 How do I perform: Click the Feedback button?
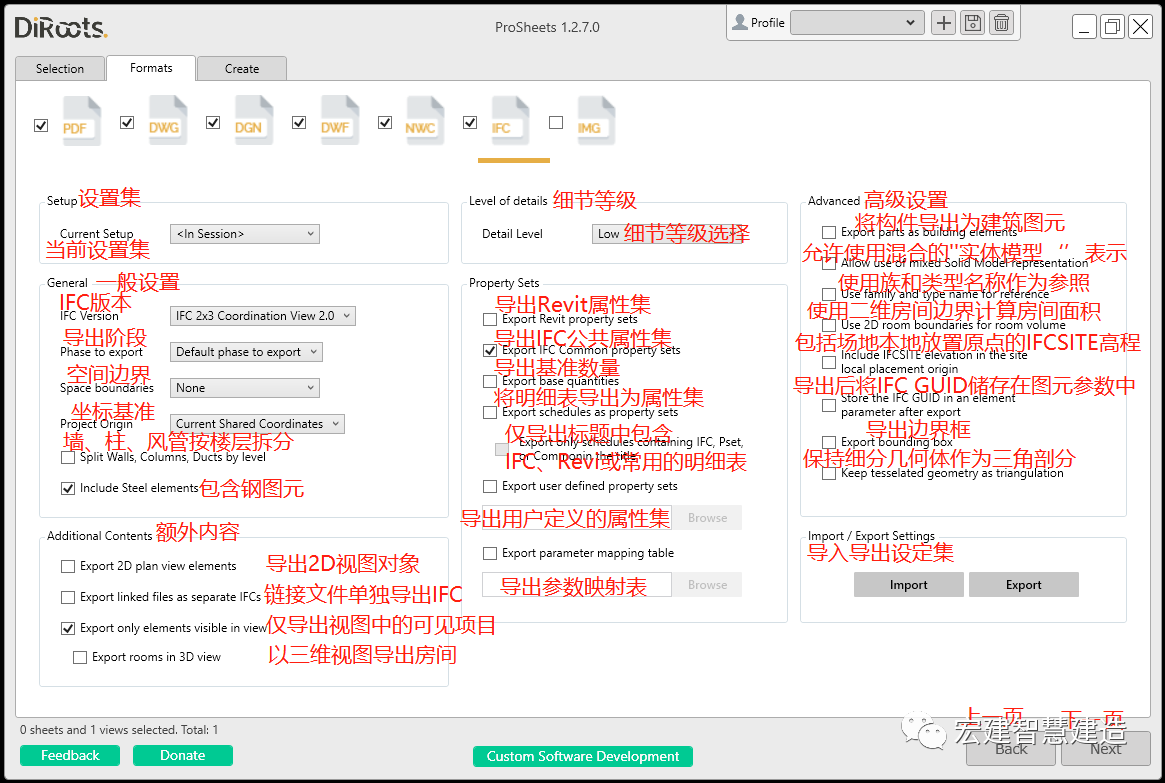tap(70, 756)
